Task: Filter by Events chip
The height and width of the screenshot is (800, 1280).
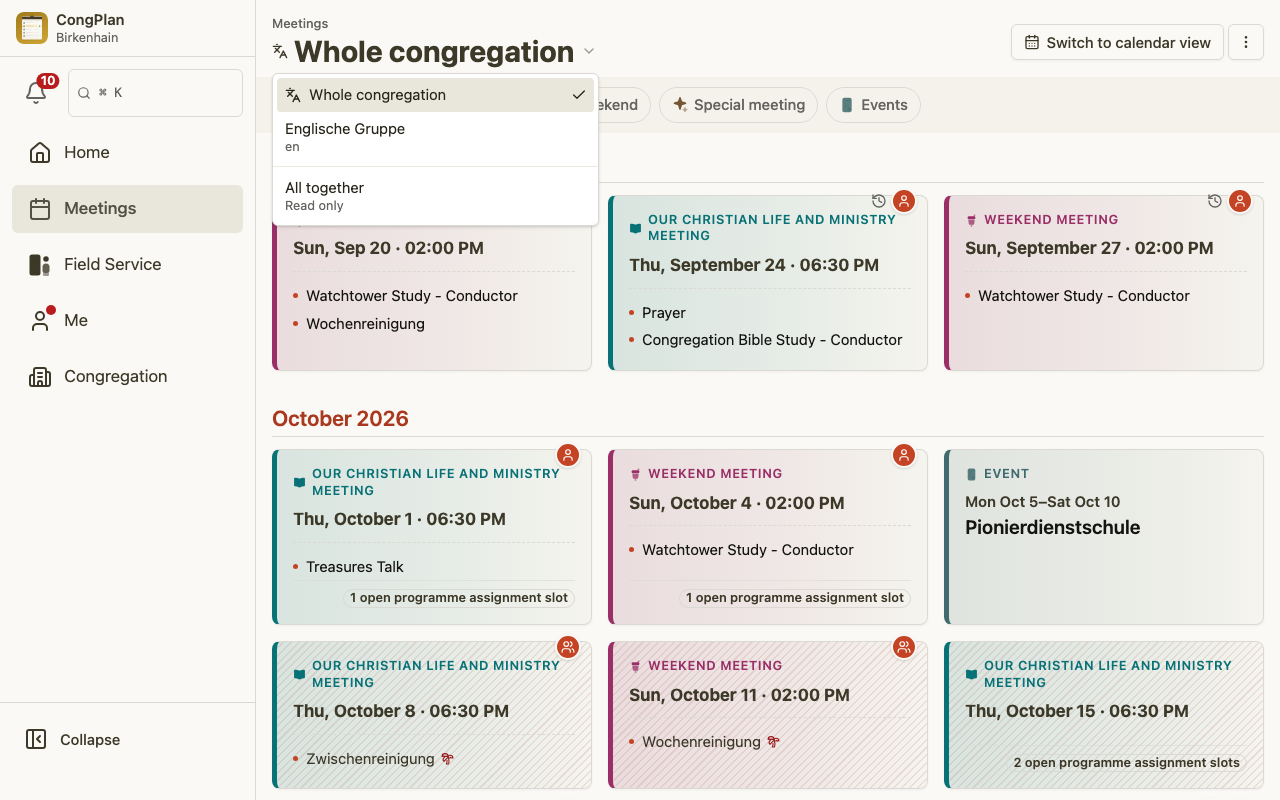Action: pos(873,105)
